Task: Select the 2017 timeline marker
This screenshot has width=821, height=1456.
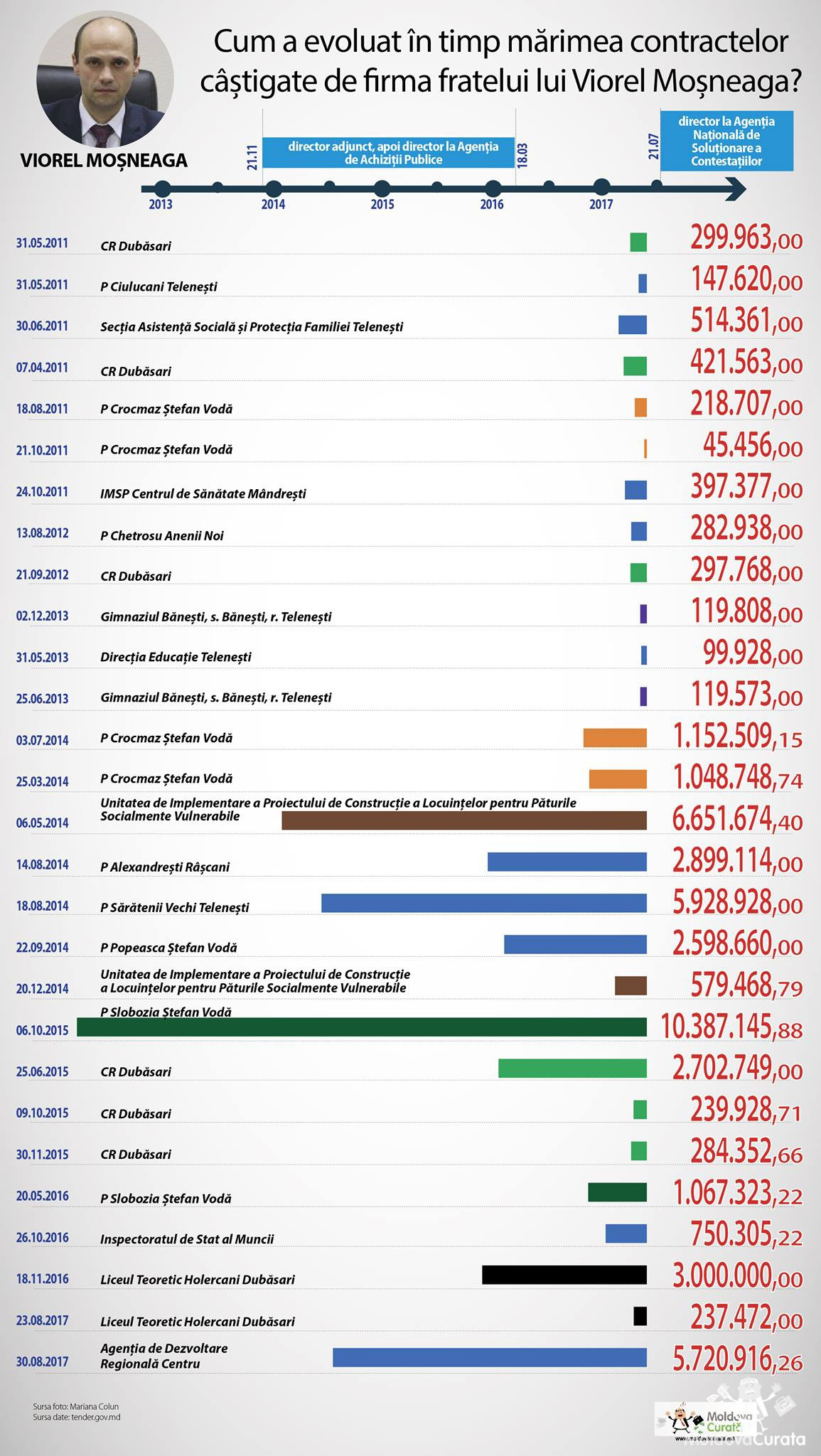Action: point(601,188)
